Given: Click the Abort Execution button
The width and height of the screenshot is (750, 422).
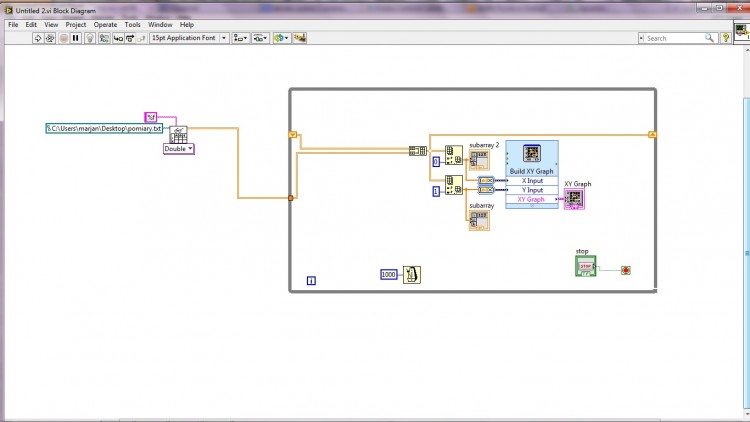Looking at the screenshot, I should [x=64, y=38].
